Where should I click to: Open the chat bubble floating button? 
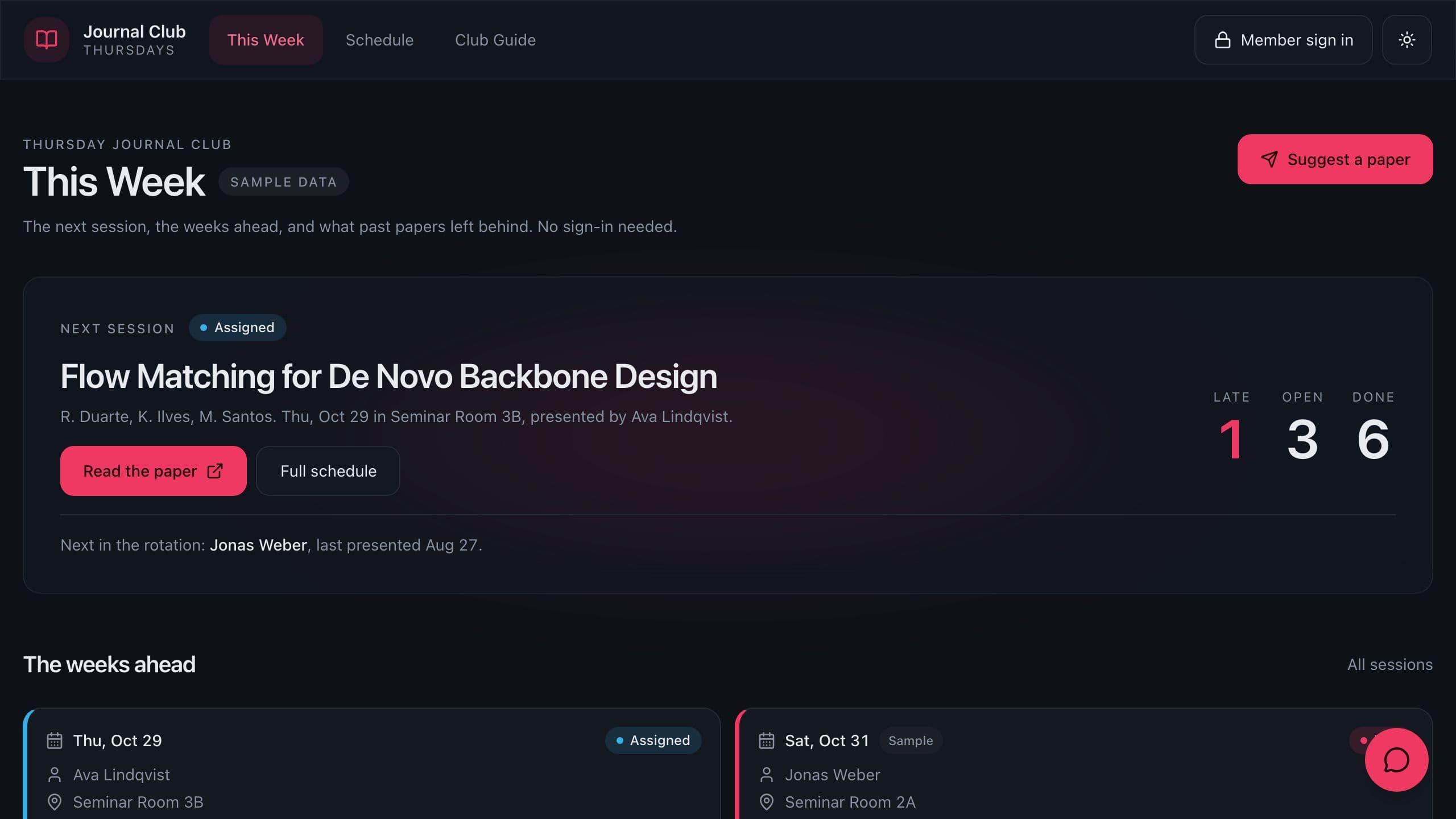pyautogui.click(x=1396, y=760)
